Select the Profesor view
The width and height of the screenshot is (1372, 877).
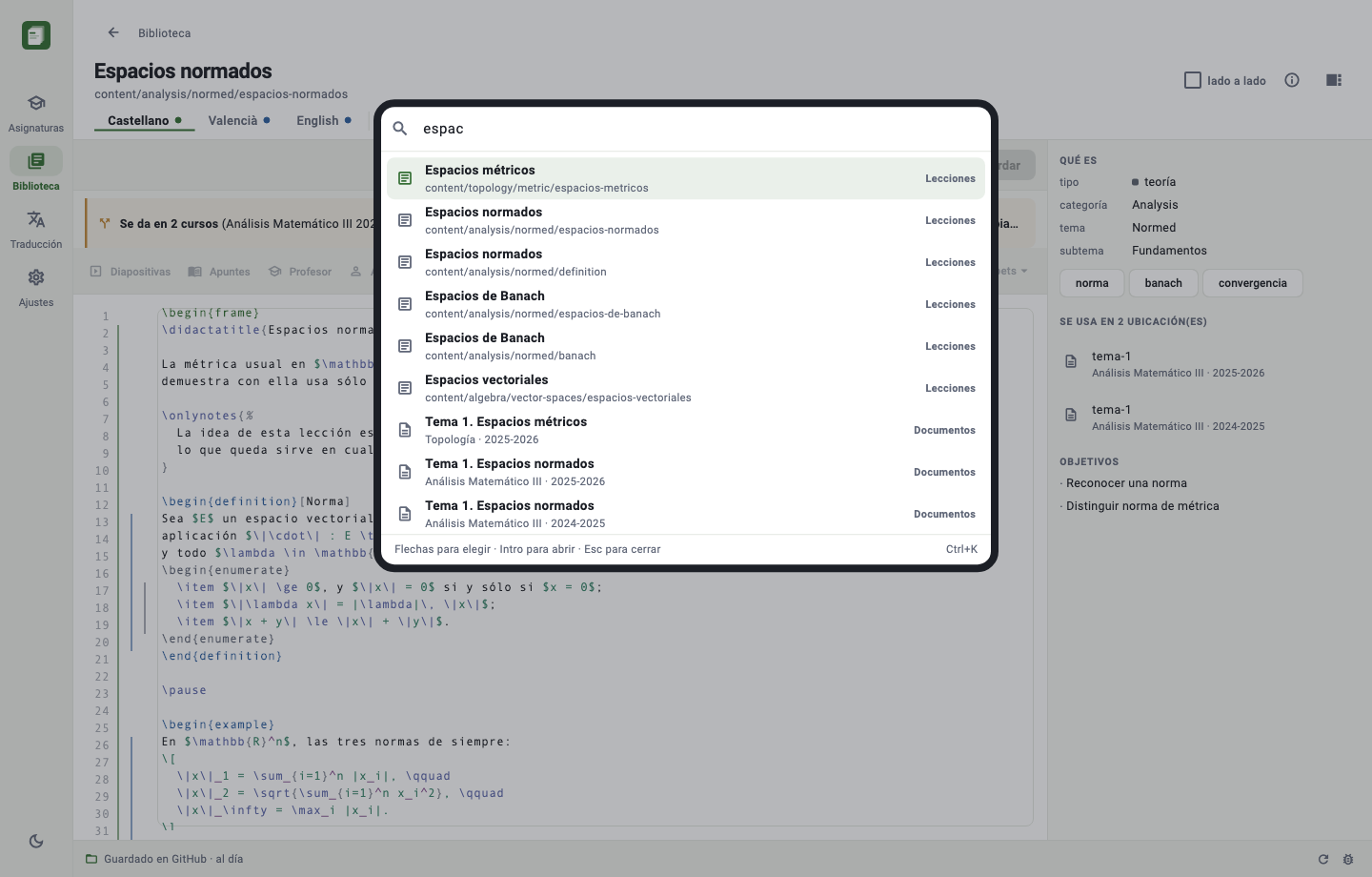coord(300,272)
